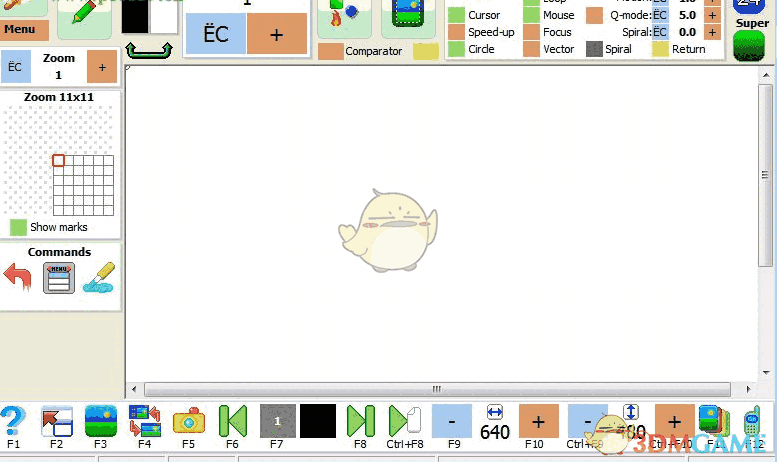Toggle the grey Spiral option
Image resolution: width=777 pixels, height=462 pixels.
click(x=594, y=49)
